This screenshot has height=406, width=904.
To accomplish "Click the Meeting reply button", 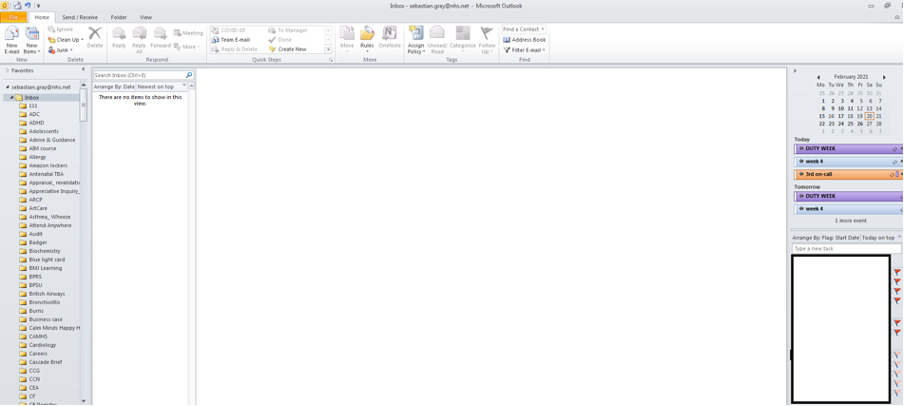I will pyautogui.click(x=189, y=33).
